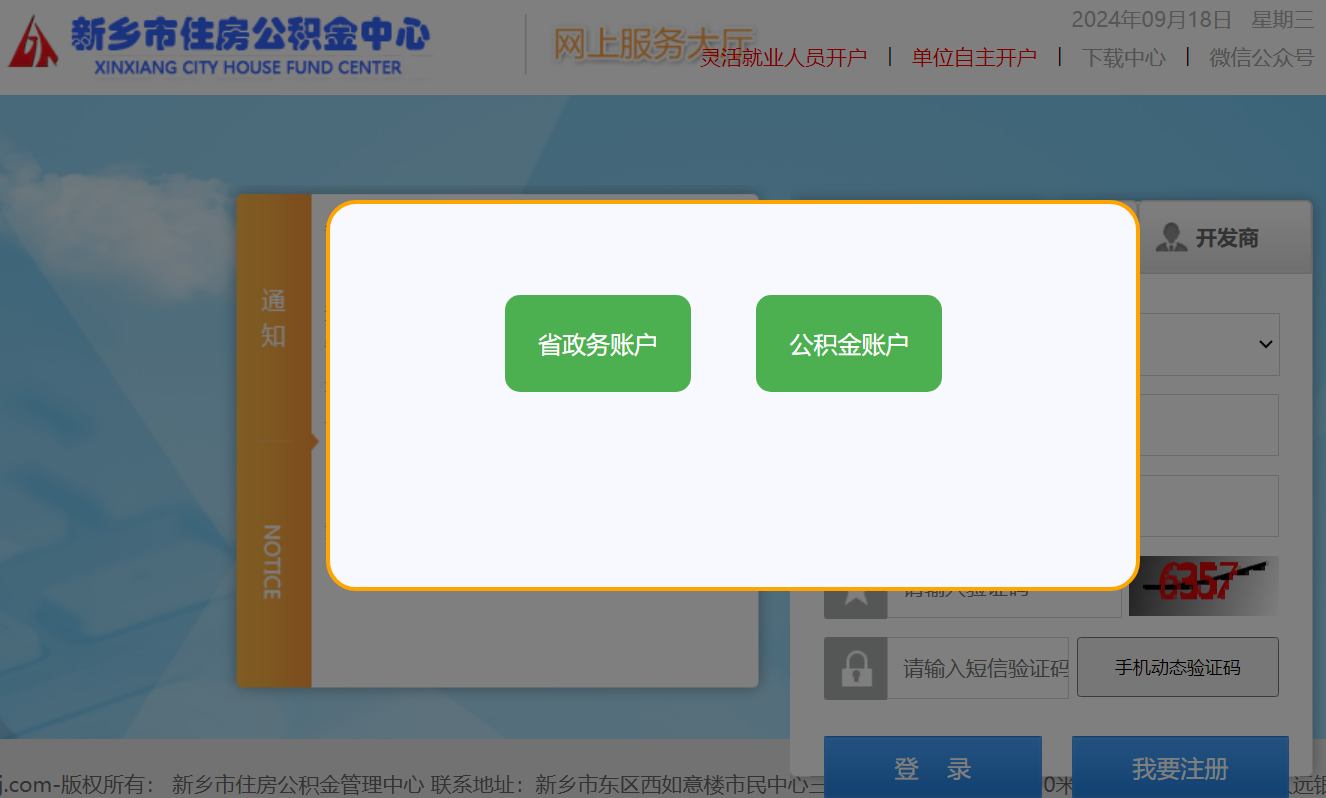Go to 下载中心 download center
The height and width of the screenshot is (798, 1326).
(1123, 58)
